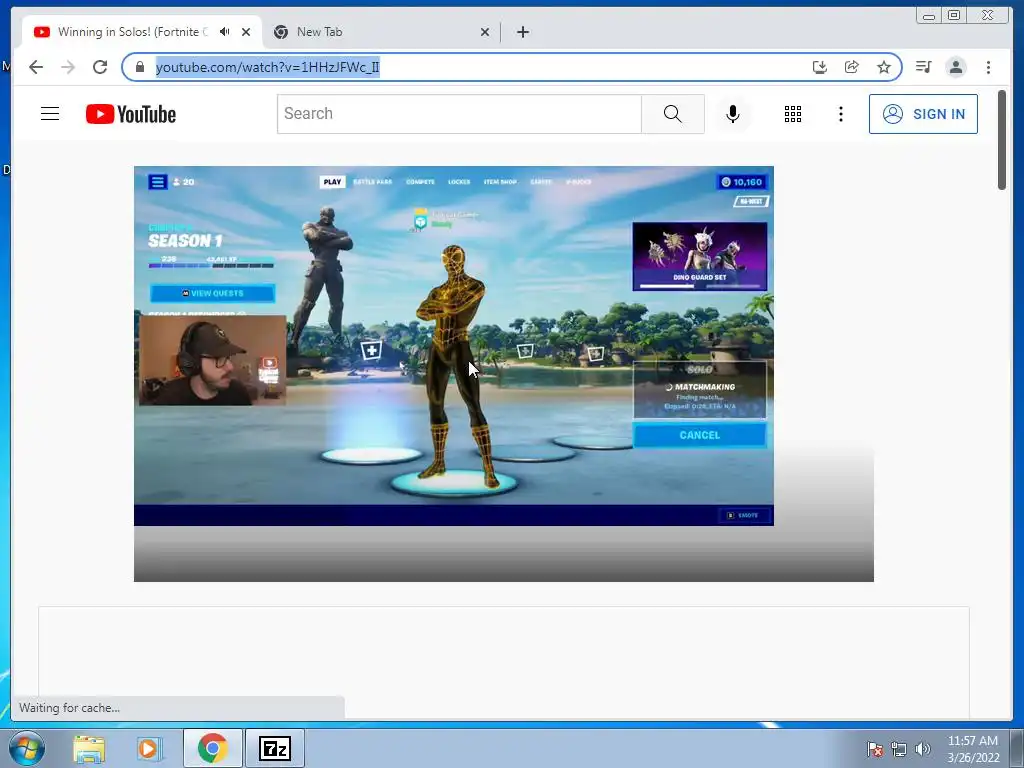1024x768 pixels.
Task: Grab the page vertical scrollbar thumb
Action: [1002, 140]
